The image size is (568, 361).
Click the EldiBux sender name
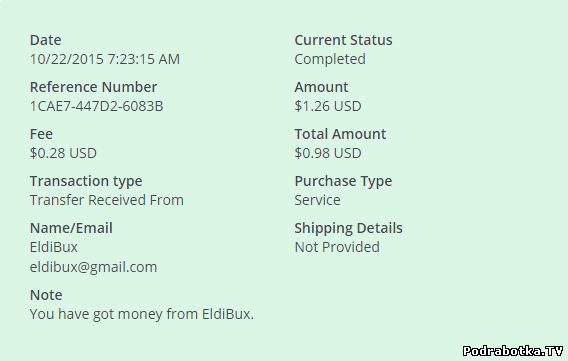click(x=54, y=247)
